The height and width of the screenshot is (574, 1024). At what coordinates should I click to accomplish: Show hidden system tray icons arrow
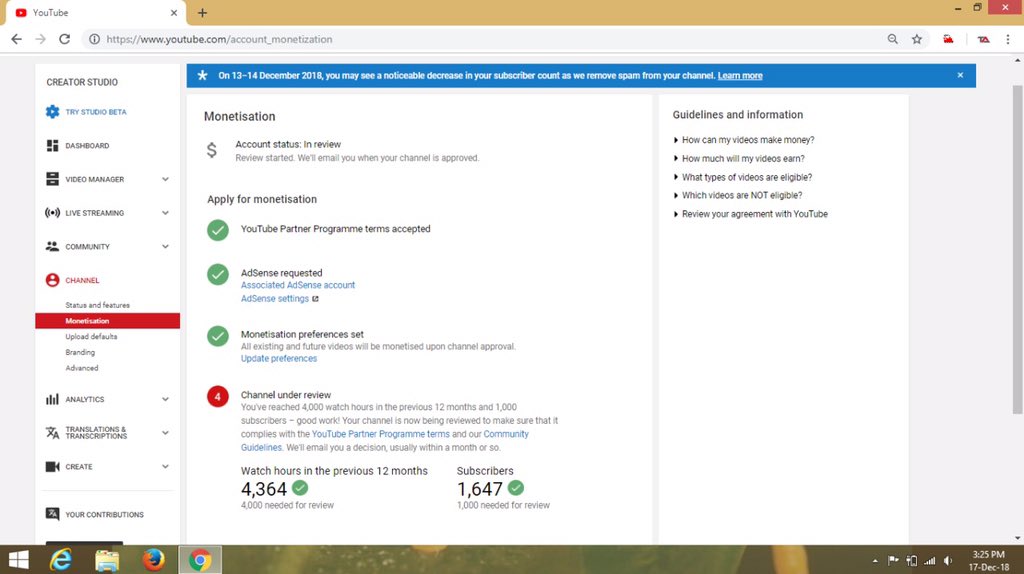point(874,560)
